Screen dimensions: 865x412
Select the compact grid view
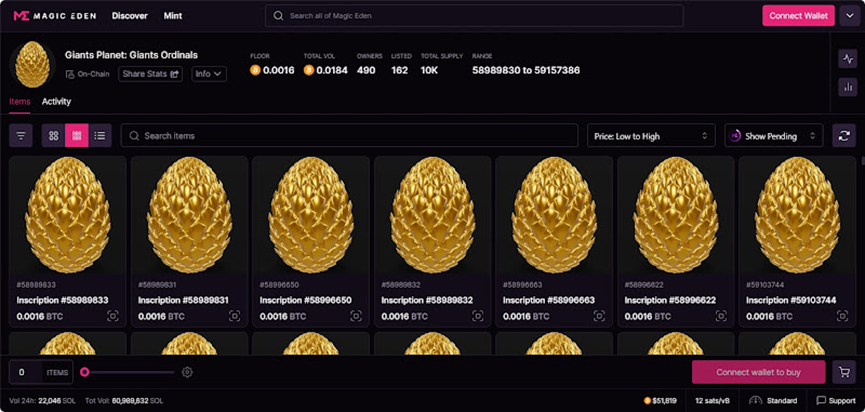pos(77,136)
